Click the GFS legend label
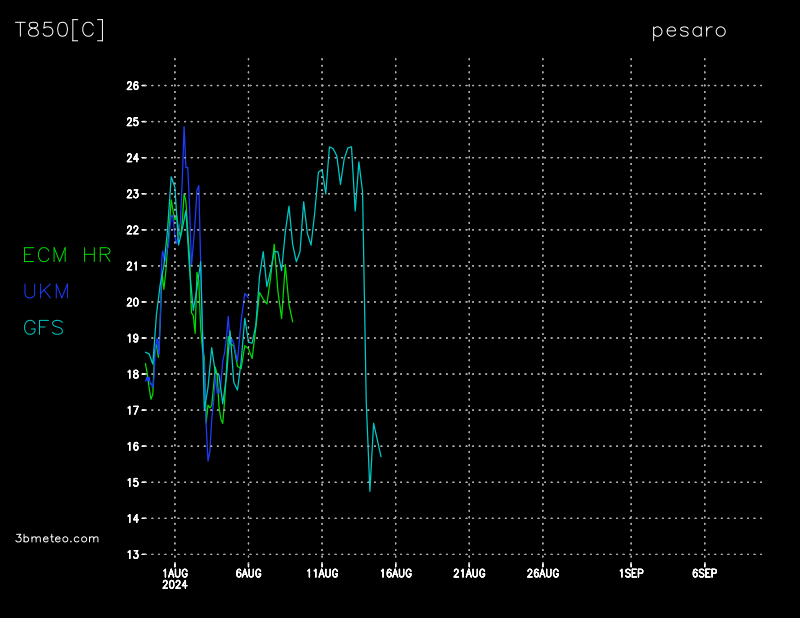The height and width of the screenshot is (618, 800). pos(44,327)
